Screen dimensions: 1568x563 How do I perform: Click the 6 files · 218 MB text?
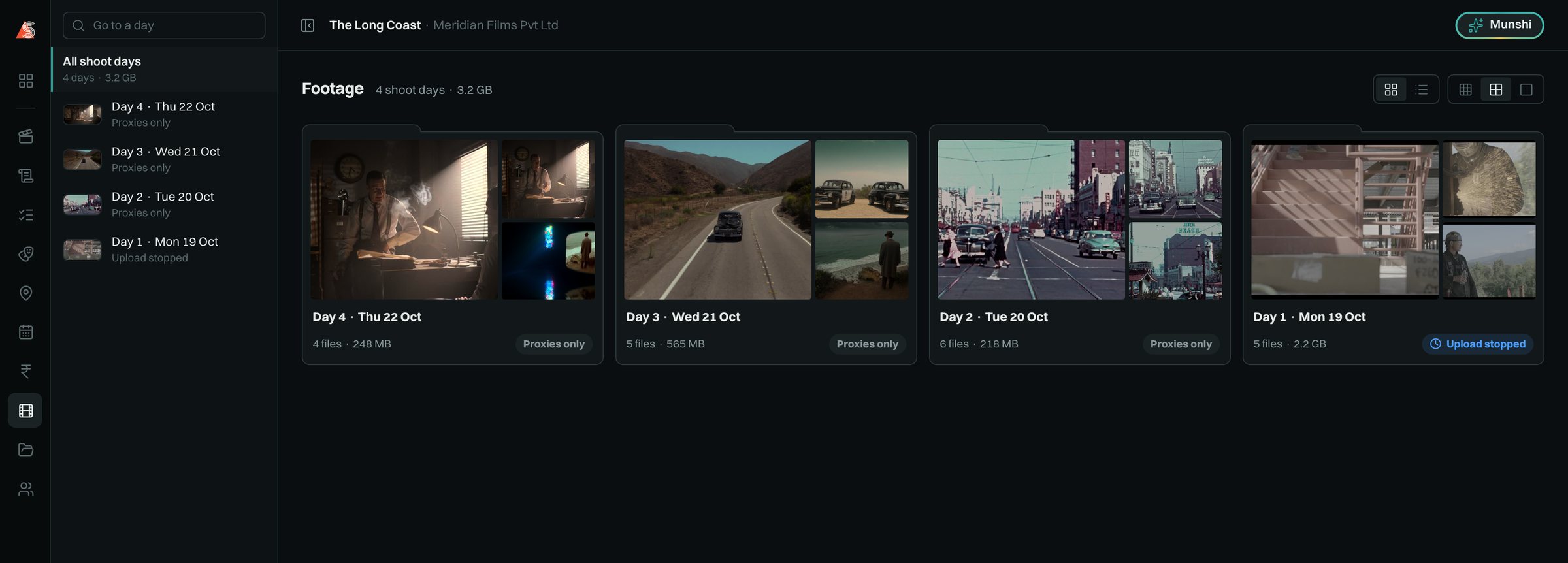tap(979, 344)
